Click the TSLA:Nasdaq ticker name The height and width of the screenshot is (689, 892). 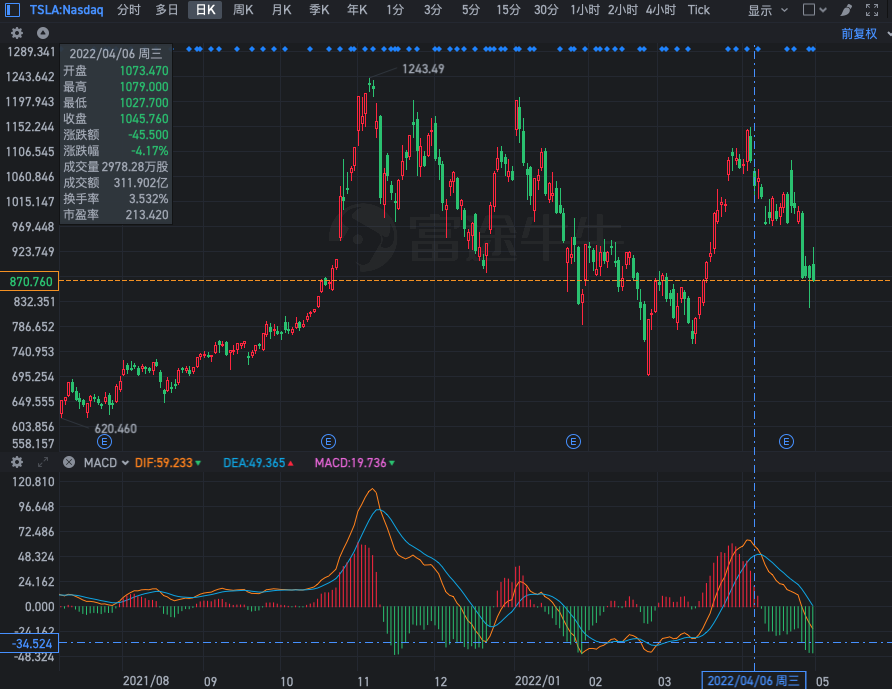click(67, 10)
